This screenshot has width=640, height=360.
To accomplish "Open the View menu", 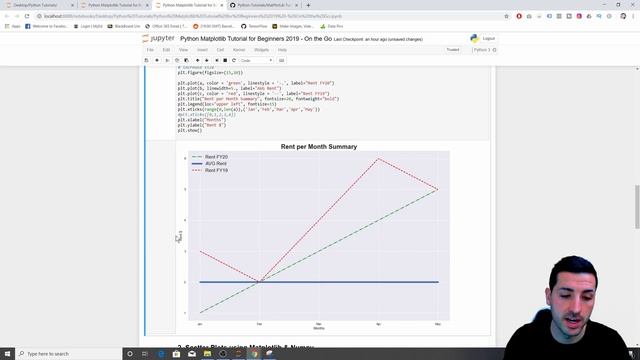I will point(183,50).
